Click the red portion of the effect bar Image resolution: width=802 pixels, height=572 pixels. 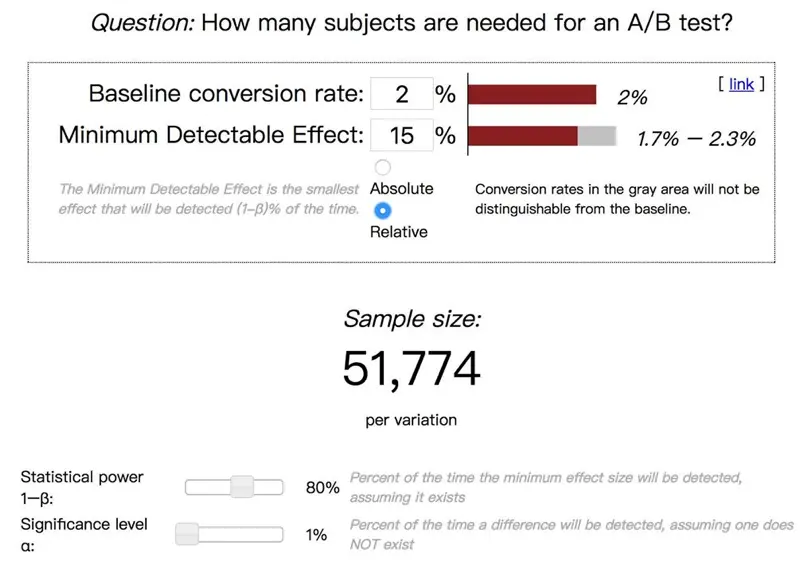[523, 136]
